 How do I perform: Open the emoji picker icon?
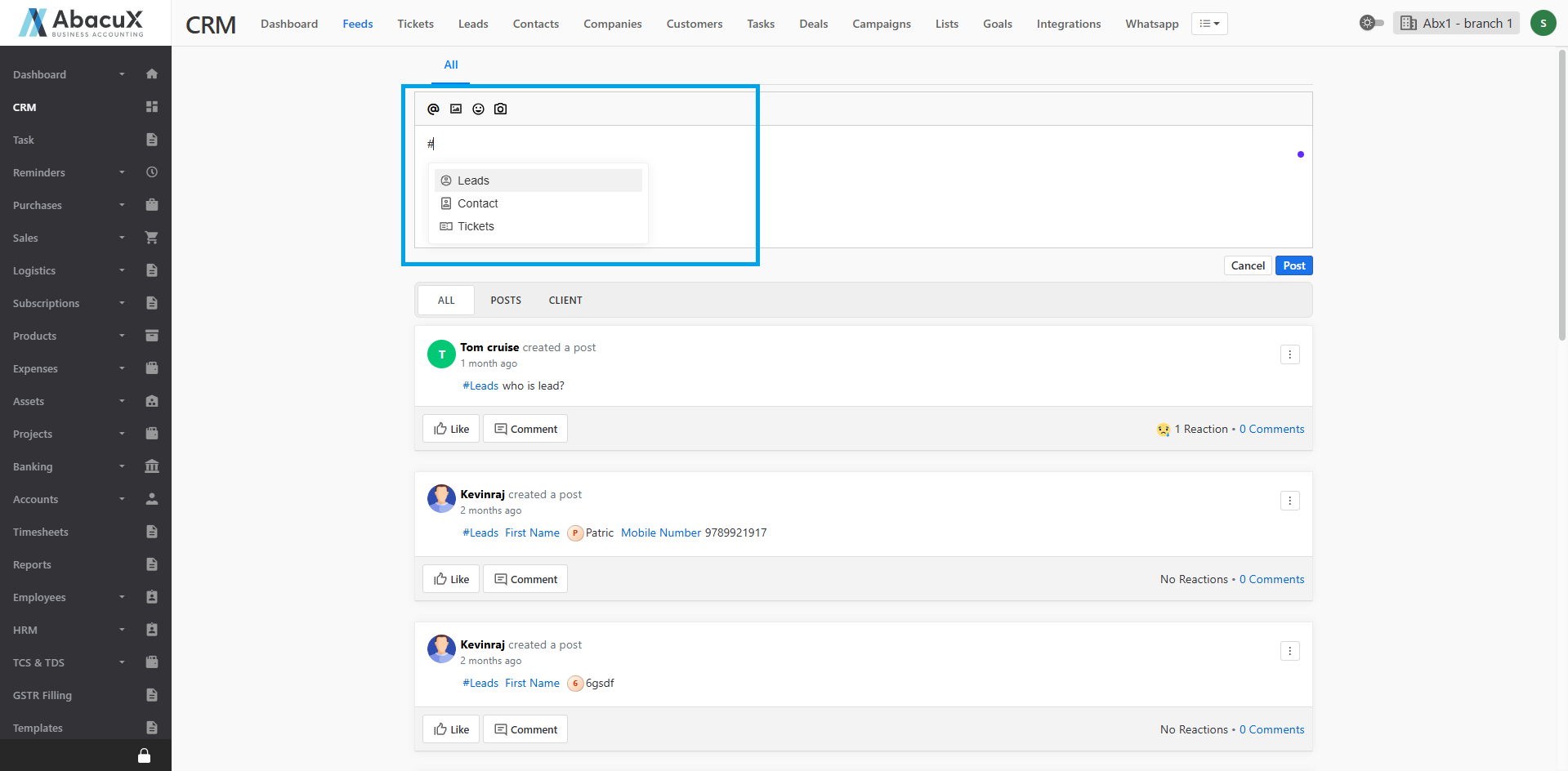pyautogui.click(x=478, y=109)
